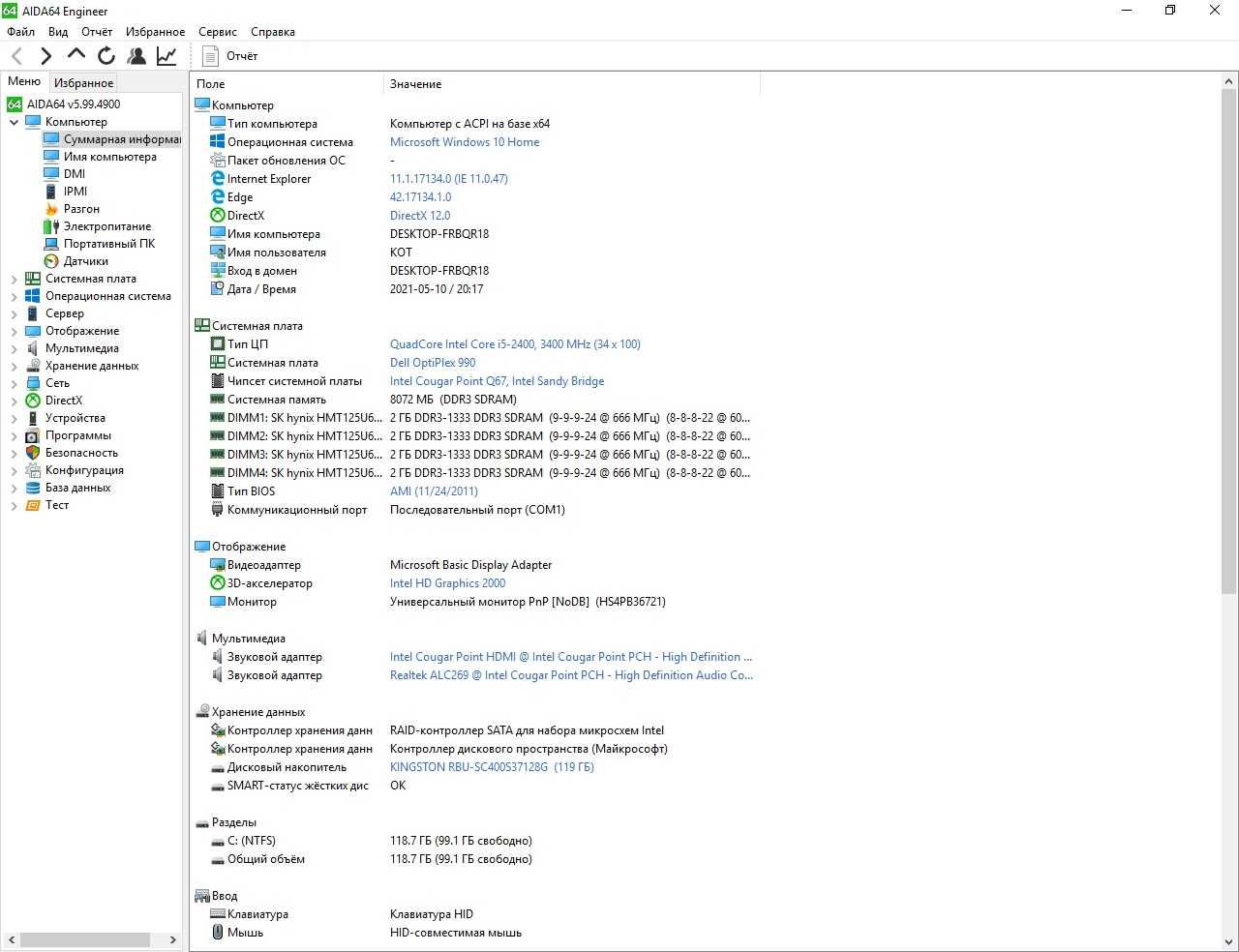The height and width of the screenshot is (952, 1239).
Task: Go back with the left arrow toolbar icon
Action: (x=16, y=56)
